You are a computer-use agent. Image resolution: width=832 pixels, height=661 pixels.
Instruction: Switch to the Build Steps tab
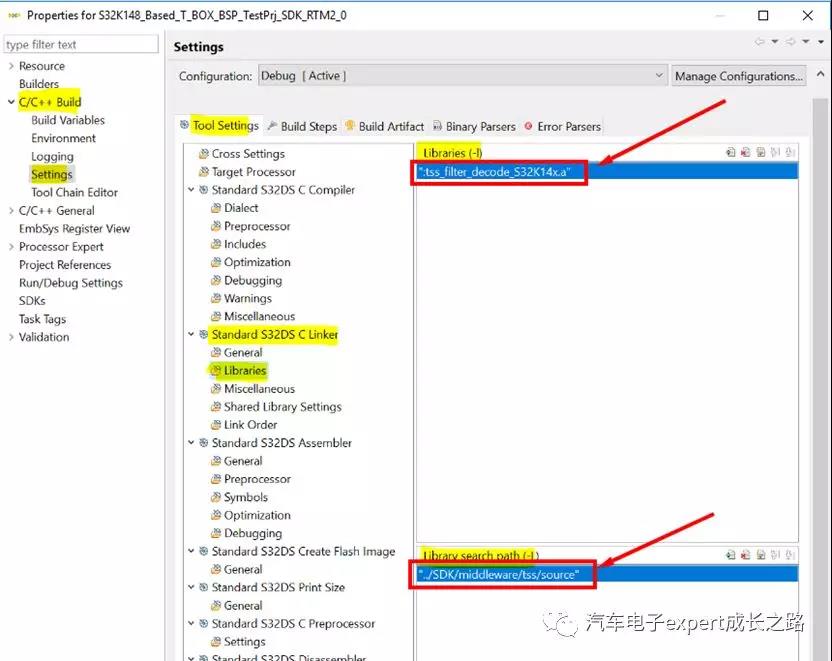308,126
